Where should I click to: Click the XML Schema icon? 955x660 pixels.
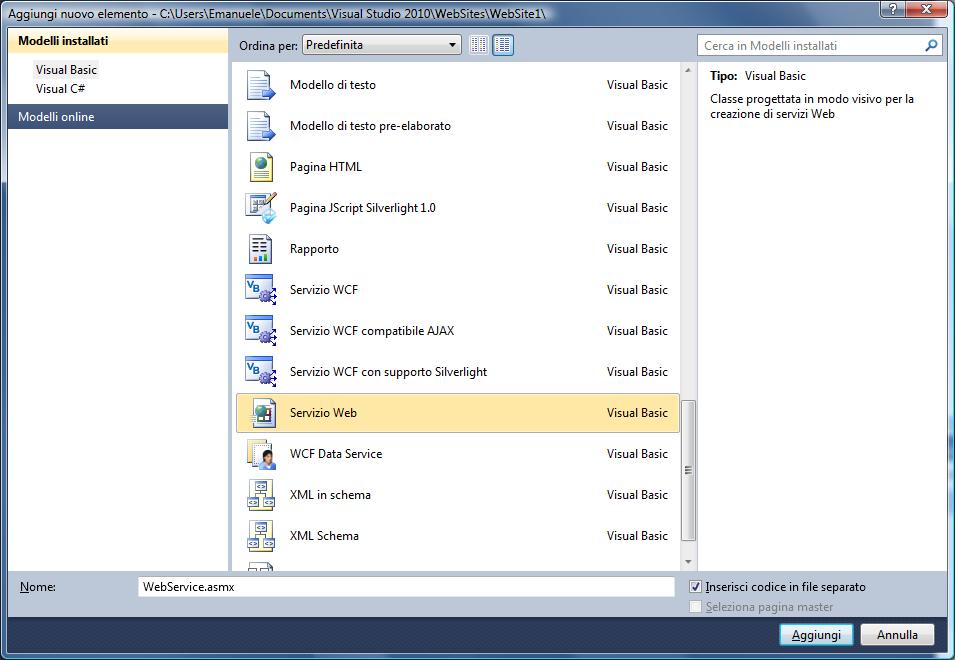coord(261,536)
